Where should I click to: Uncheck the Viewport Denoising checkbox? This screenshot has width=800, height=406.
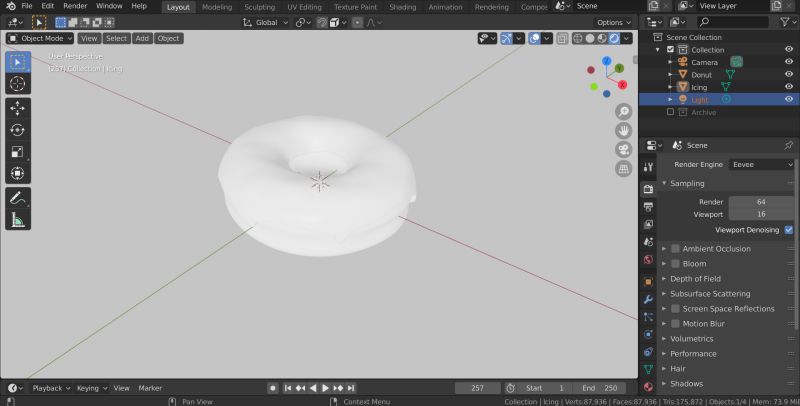(x=789, y=230)
